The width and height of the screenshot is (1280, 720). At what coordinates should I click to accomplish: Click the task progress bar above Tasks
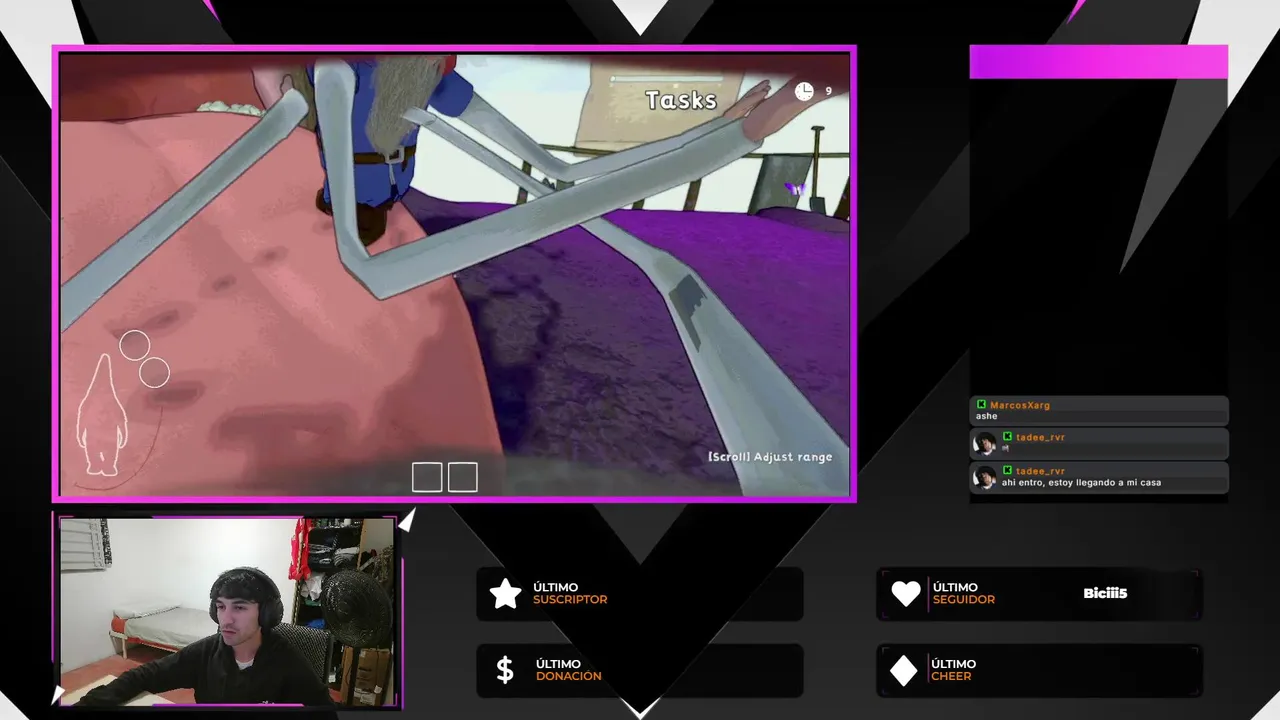tap(666, 78)
